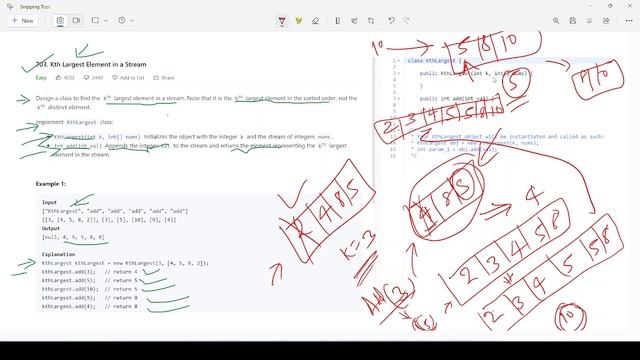Viewport: 640px width, 360px height.
Task: Maximize or restore the Snipping Tool window
Action: pos(610,6)
